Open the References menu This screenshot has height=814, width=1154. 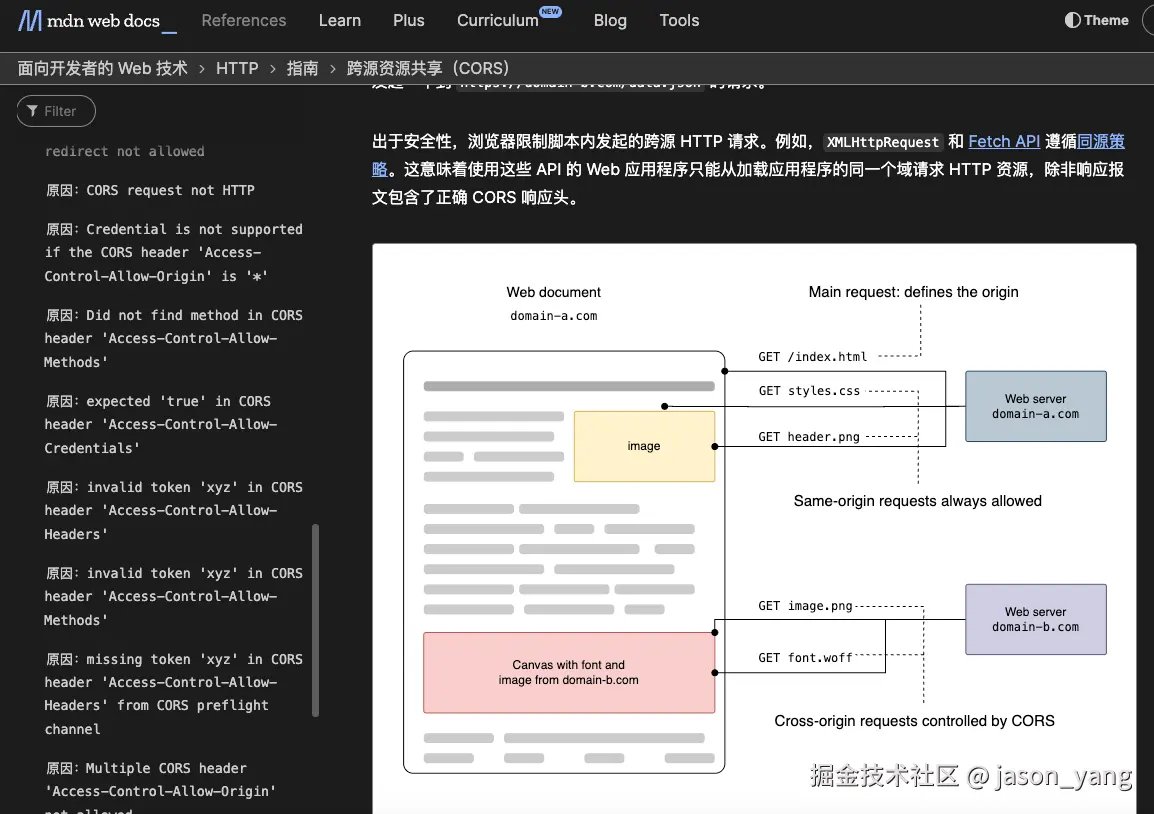coord(244,21)
